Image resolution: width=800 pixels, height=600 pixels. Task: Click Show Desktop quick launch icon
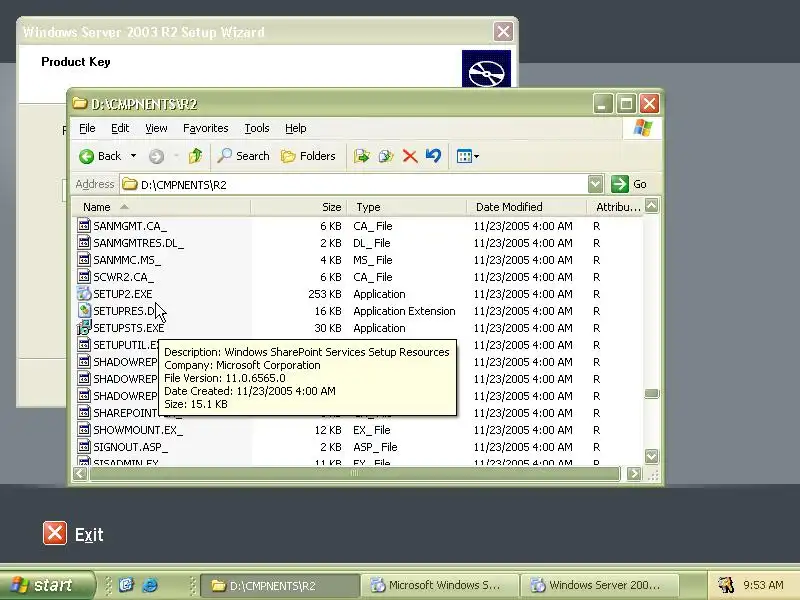coord(126,585)
